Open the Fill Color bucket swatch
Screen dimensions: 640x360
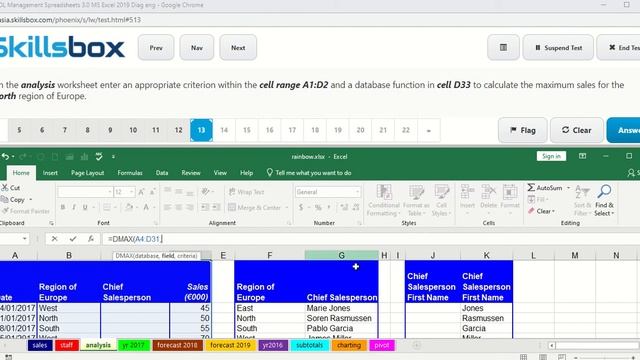point(129,207)
